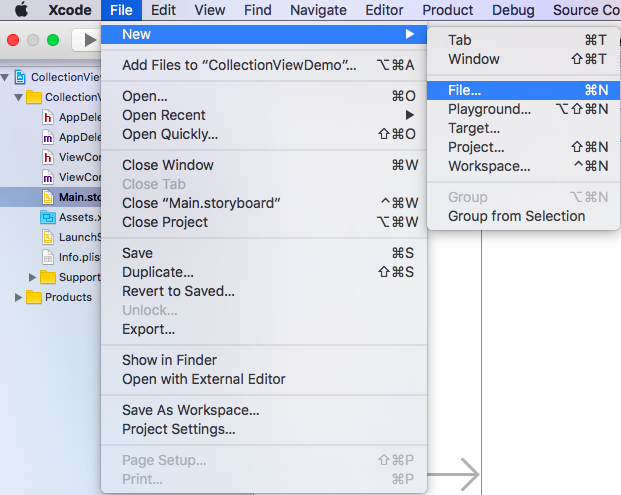This screenshot has width=621, height=495.
Task: Open the Product menu
Action: (448, 10)
